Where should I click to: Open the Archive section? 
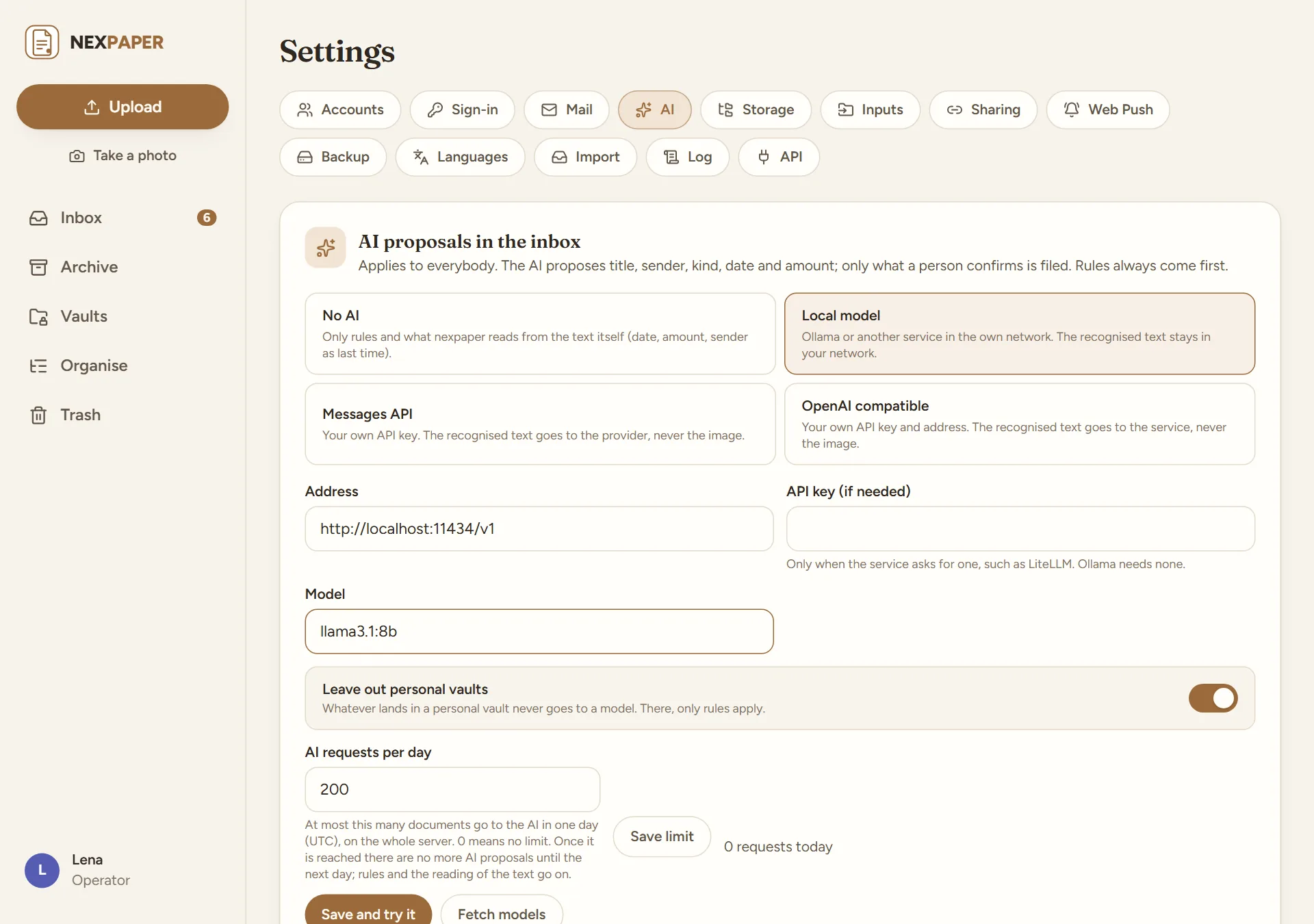coord(123,267)
